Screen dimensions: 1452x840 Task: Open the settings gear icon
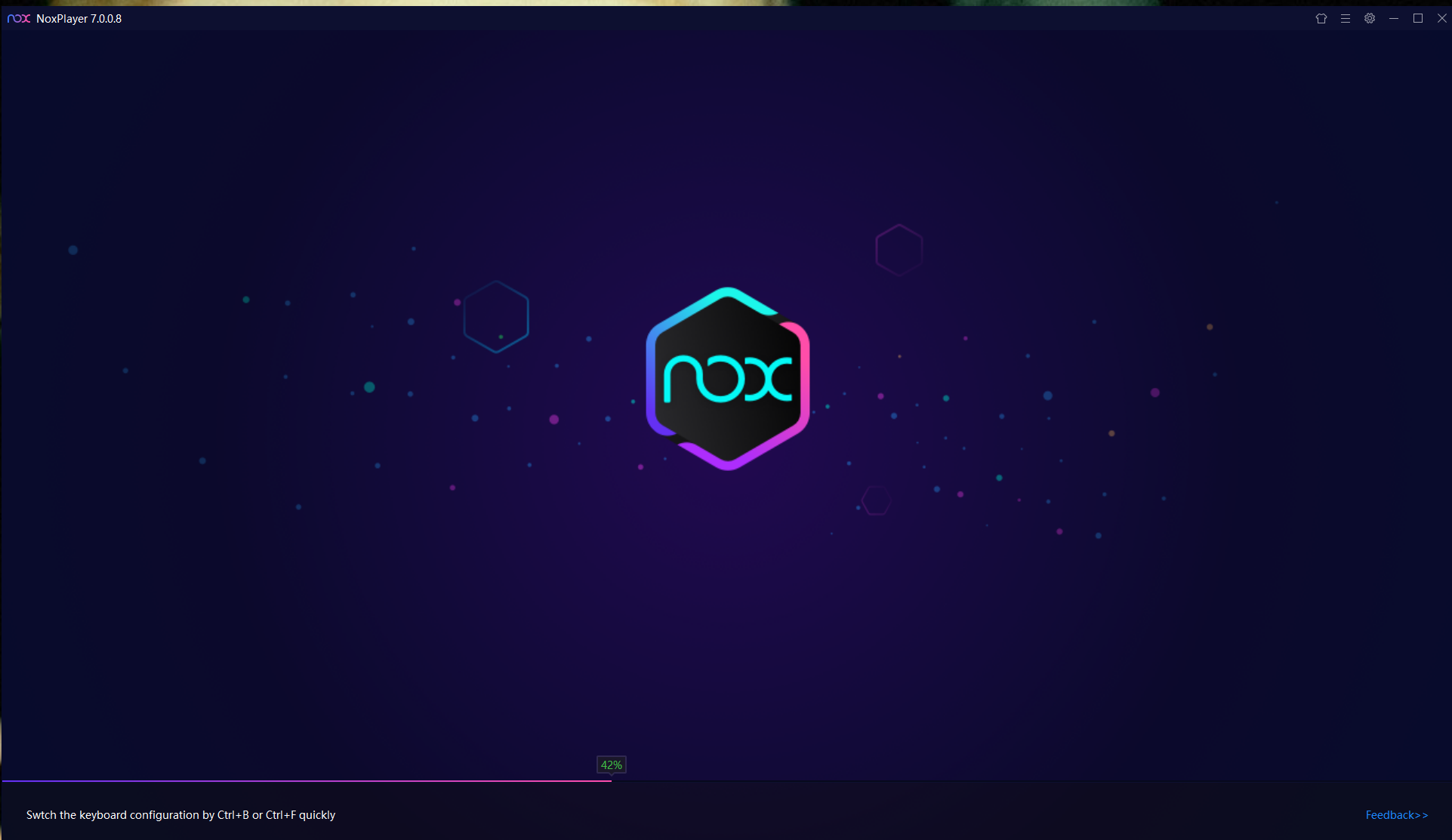[x=1369, y=18]
